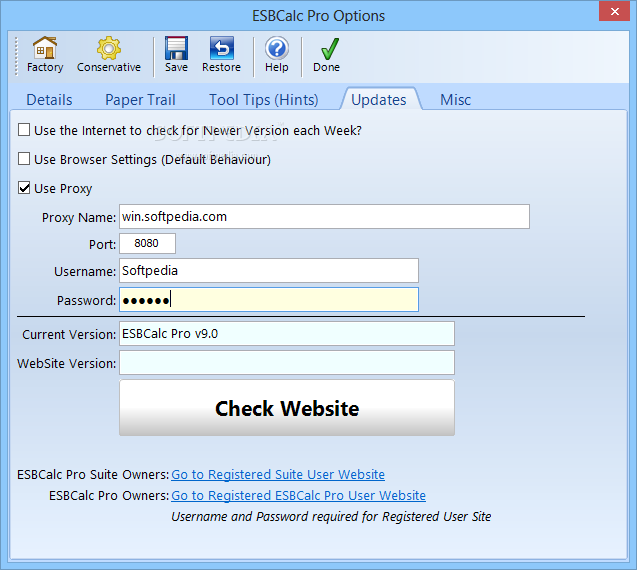637x570 pixels.
Task: Click the toolbar drag handle grip
Action: point(16,56)
